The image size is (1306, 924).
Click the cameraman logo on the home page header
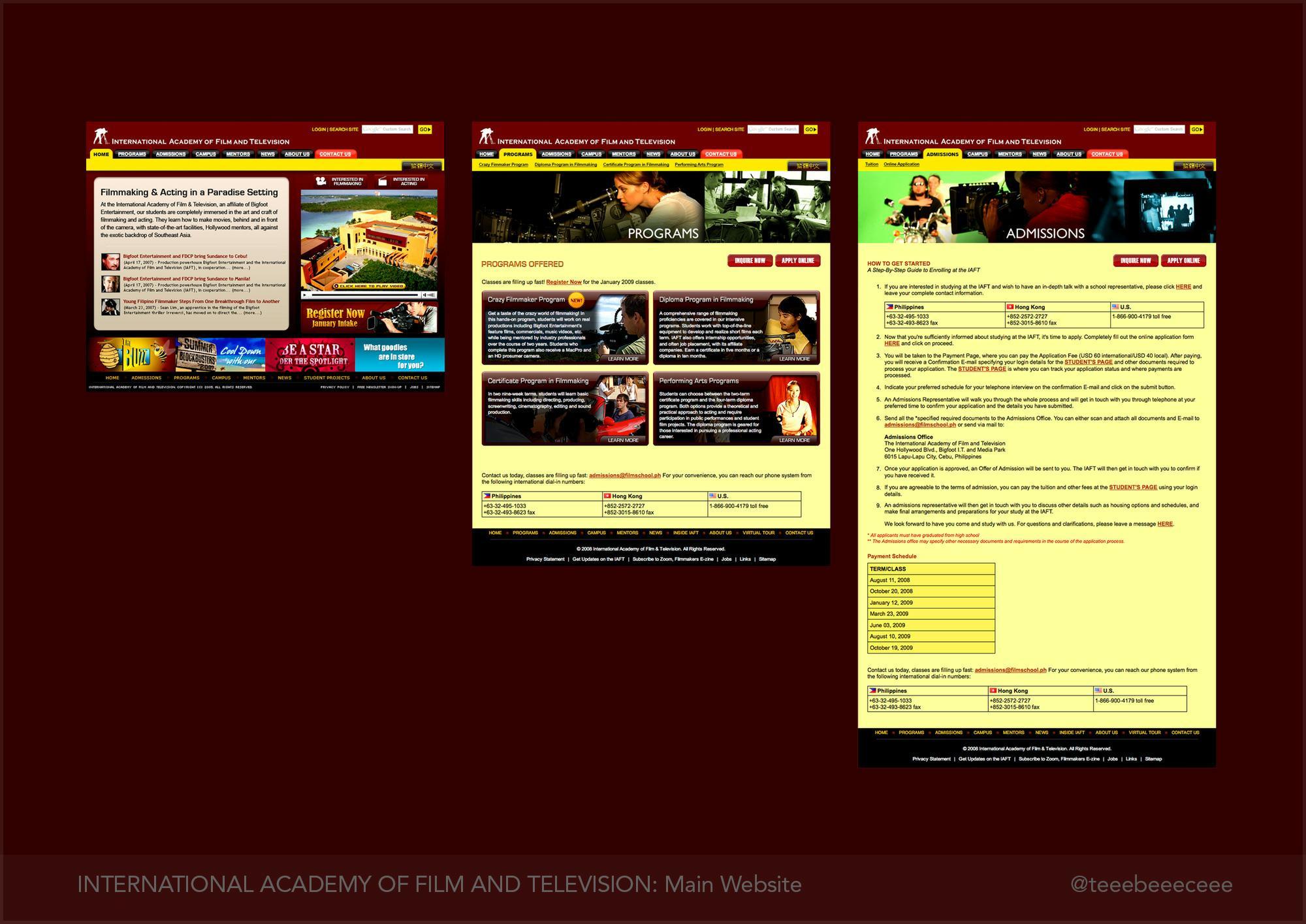coord(101,136)
